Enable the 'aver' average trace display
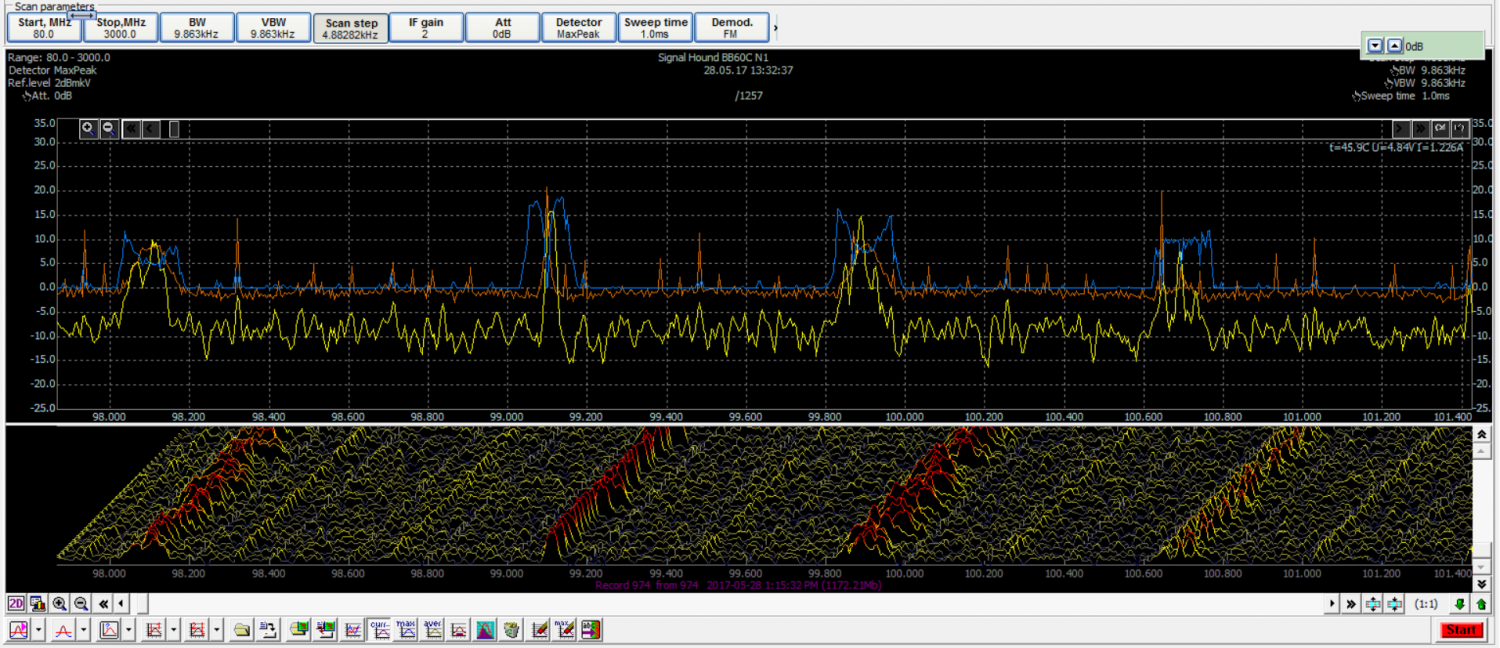Image resolution: width=1500 pixels, height=648 pixels. [x=432, y=630]
